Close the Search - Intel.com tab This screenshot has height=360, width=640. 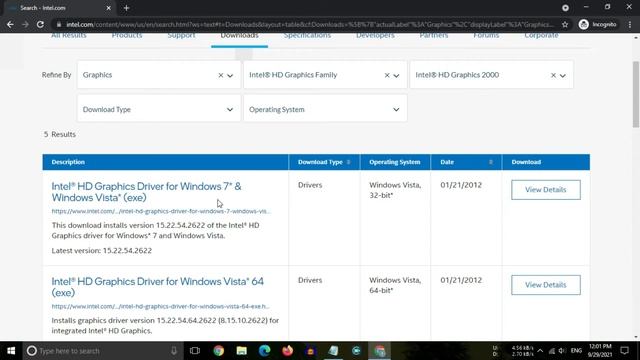click(108, 8)
